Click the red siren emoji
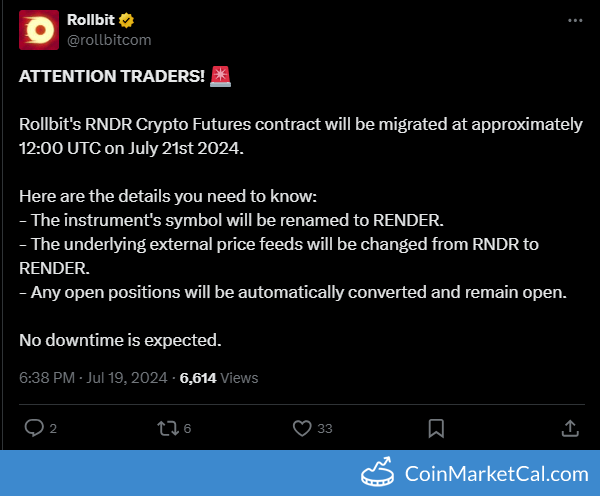The height and width of the screenshot is (496, 600). [220, 76]
